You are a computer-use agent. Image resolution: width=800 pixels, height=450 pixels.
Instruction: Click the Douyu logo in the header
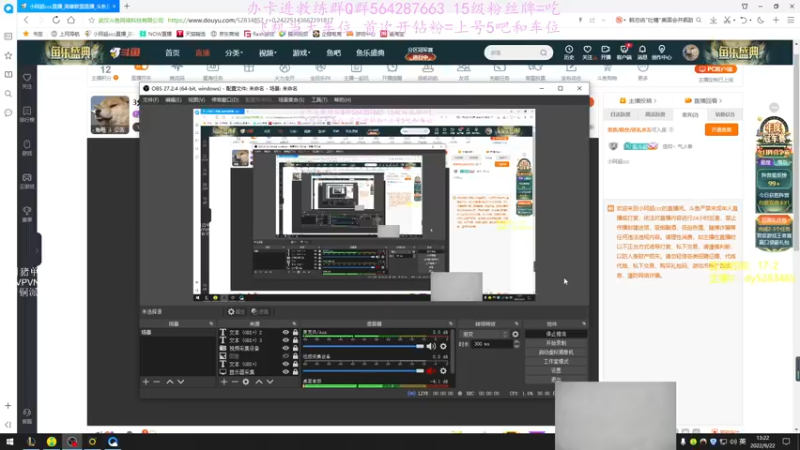(x=125, y=52)
